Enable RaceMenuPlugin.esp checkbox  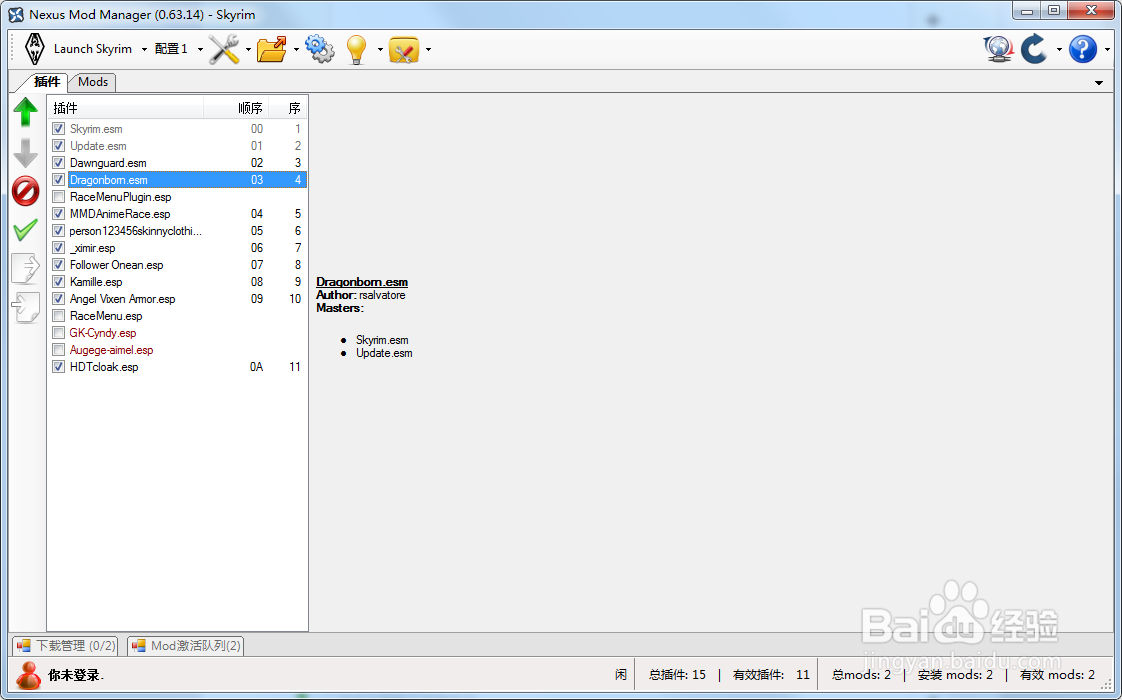(x=59, y=197)
